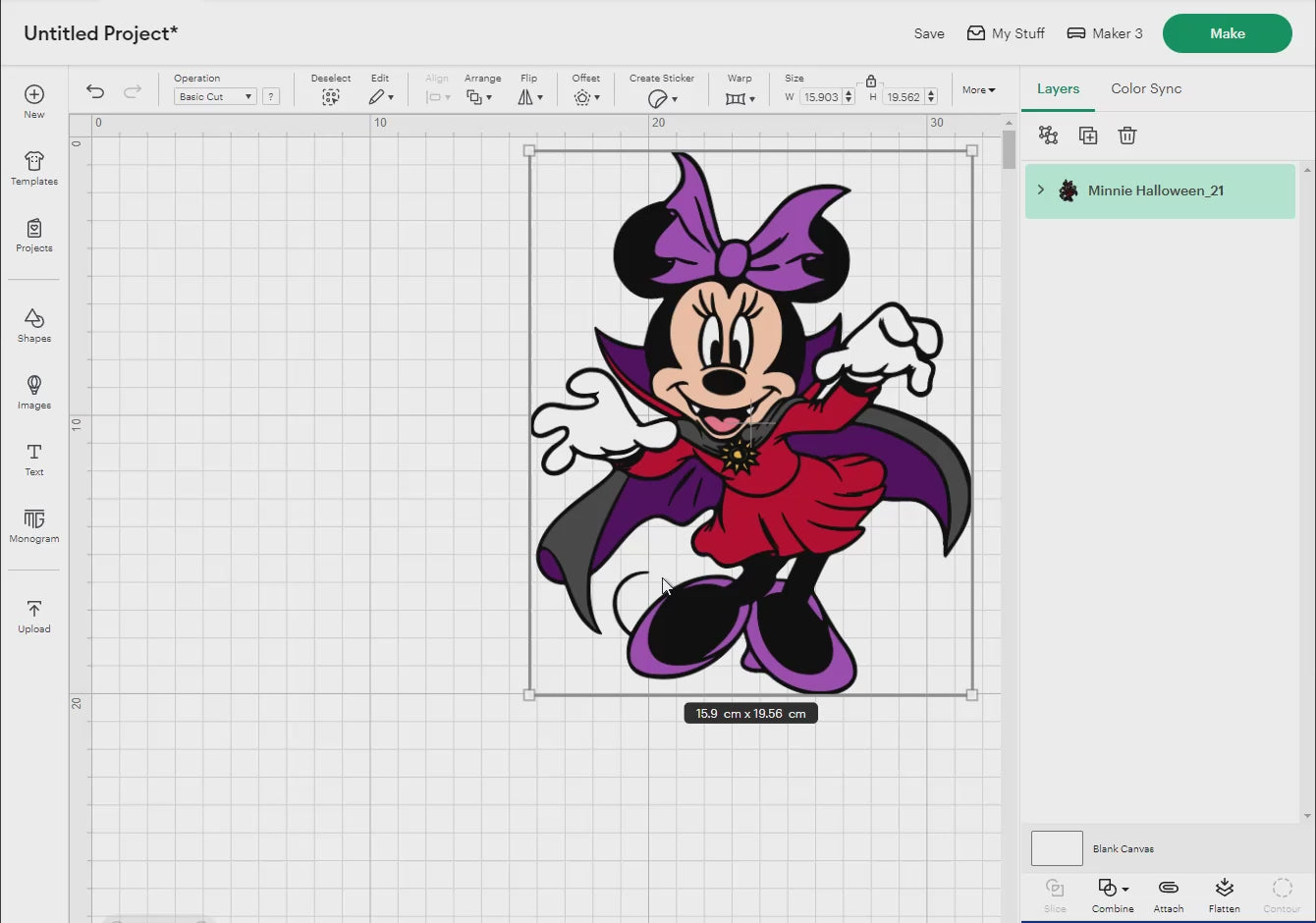Click the Save button
The height and width of the screenshot is (923, 1316).
pos(929,33)
